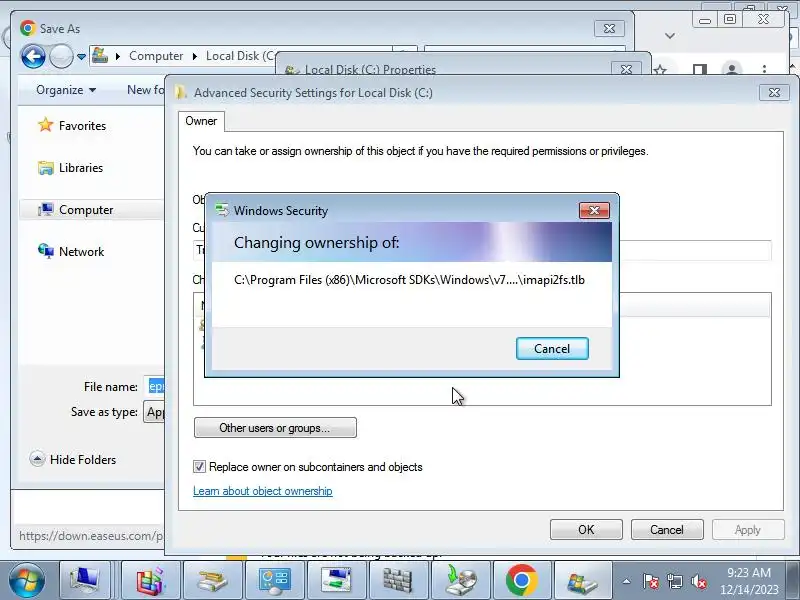Toggle Replace owner on subcontainers and objects
Screen dimensions: 800x600
click(199, 467)
